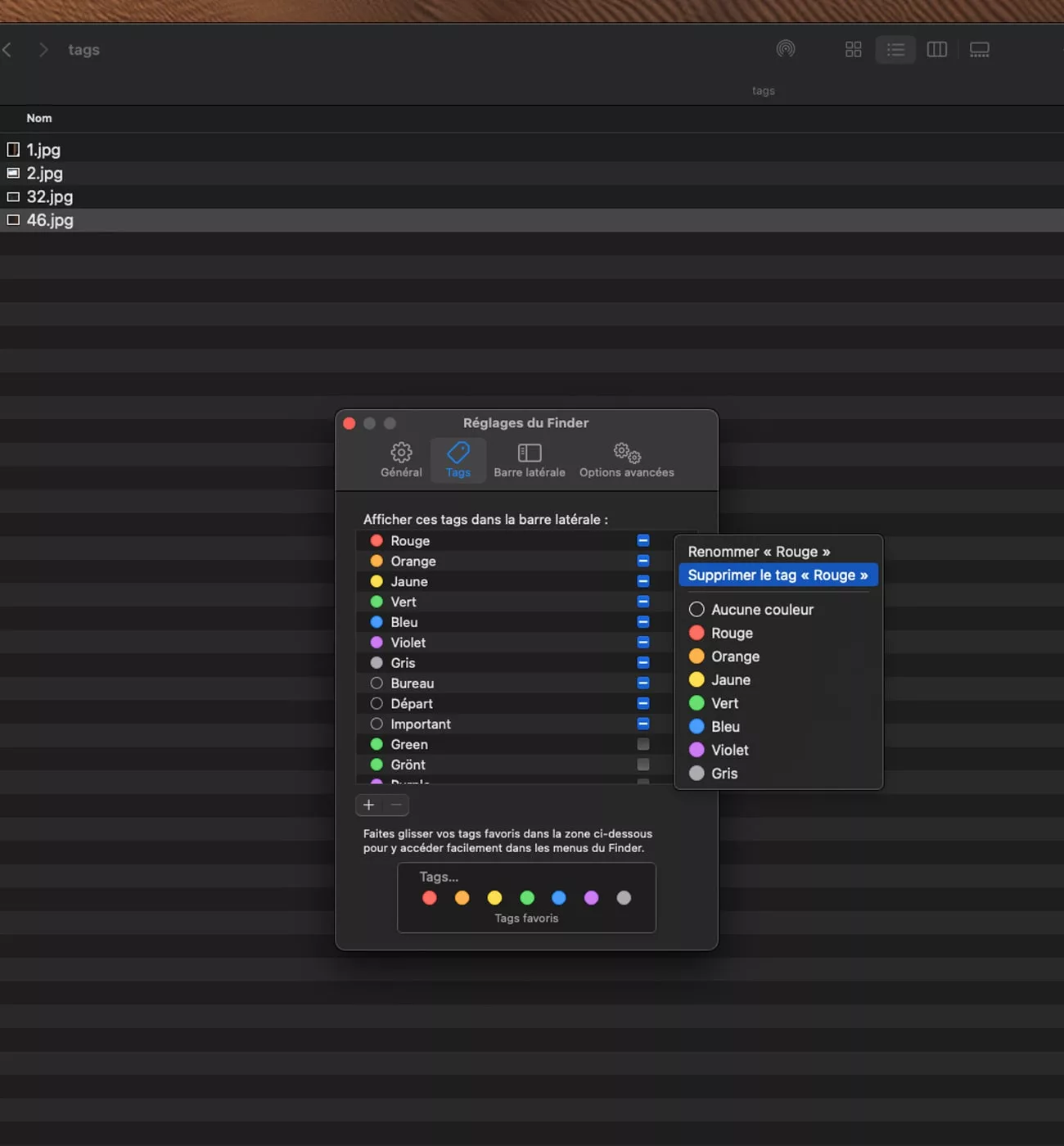This screenshot has height=1146, width=1064.
Task: Select the Départ tag row name
Action: pyautogui.click(x=412, y=704)
